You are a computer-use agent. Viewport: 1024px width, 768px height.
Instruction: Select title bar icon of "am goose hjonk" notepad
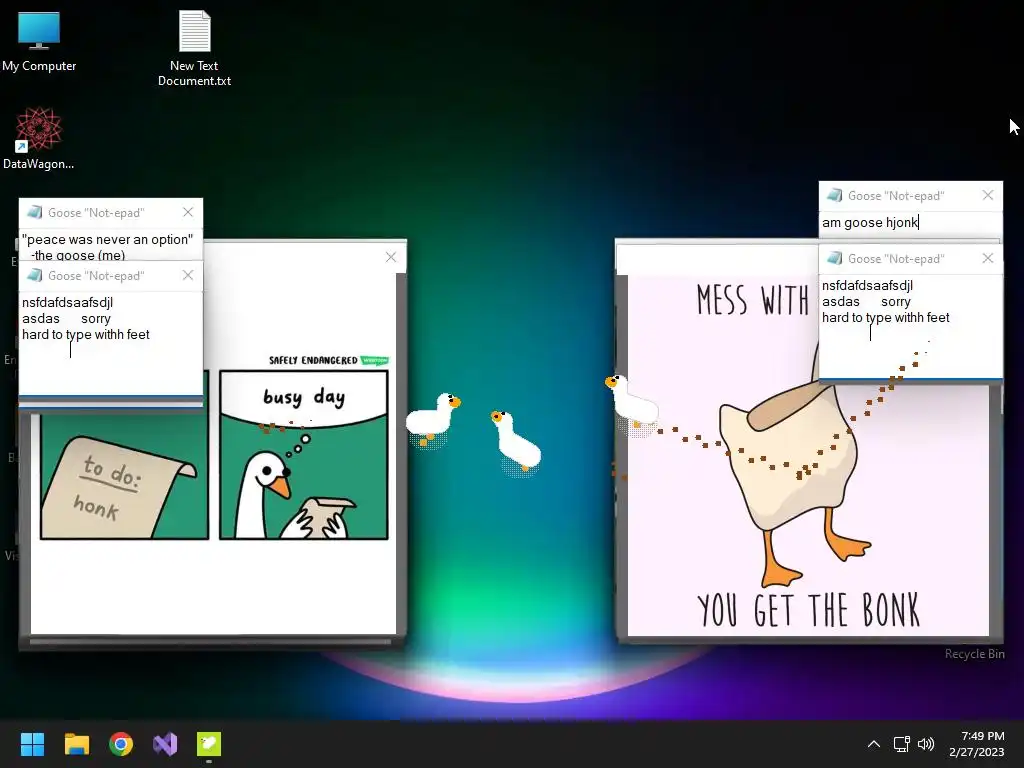[835, 195]
